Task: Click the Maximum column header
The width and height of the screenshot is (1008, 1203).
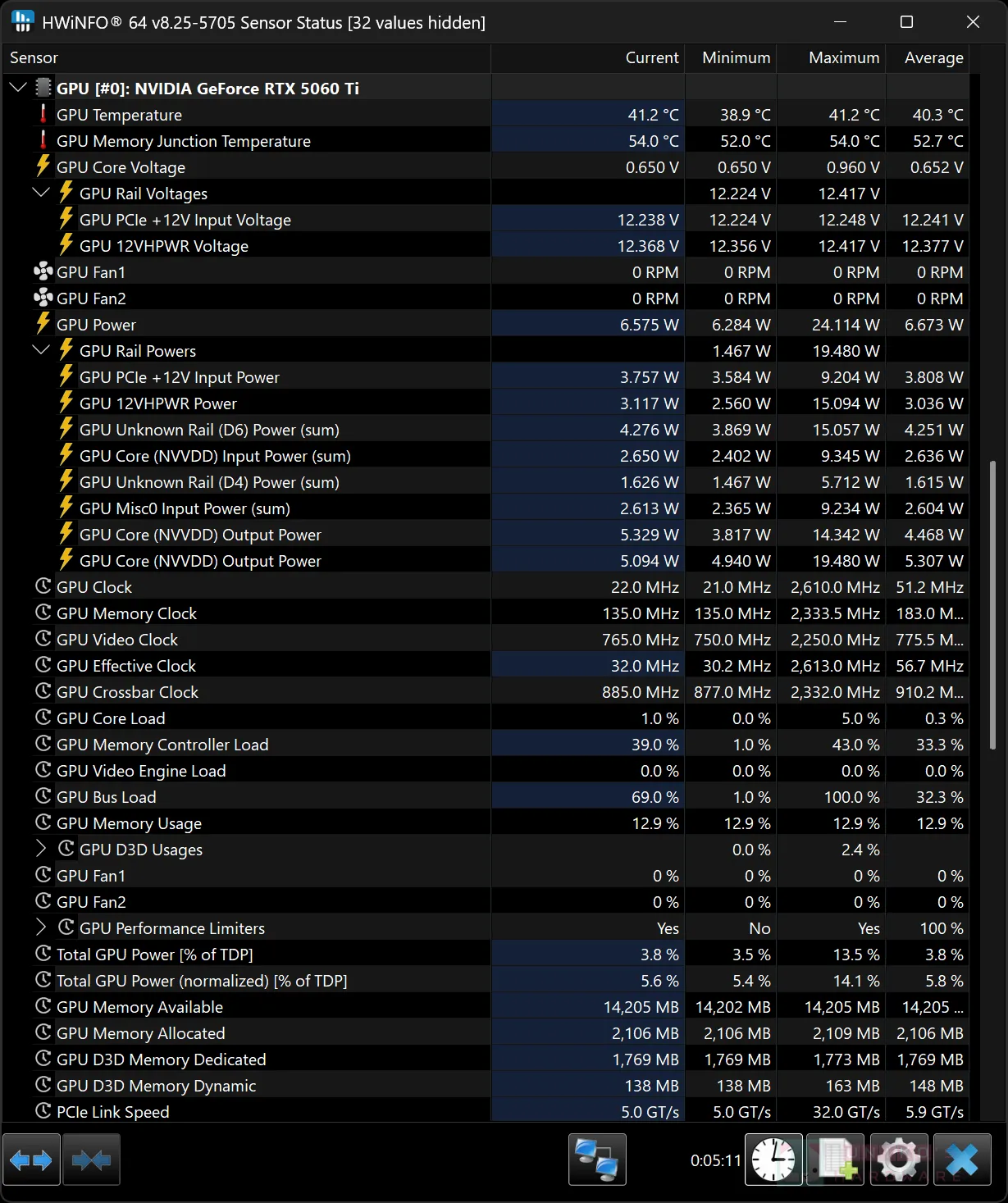Action: point(832,58)
